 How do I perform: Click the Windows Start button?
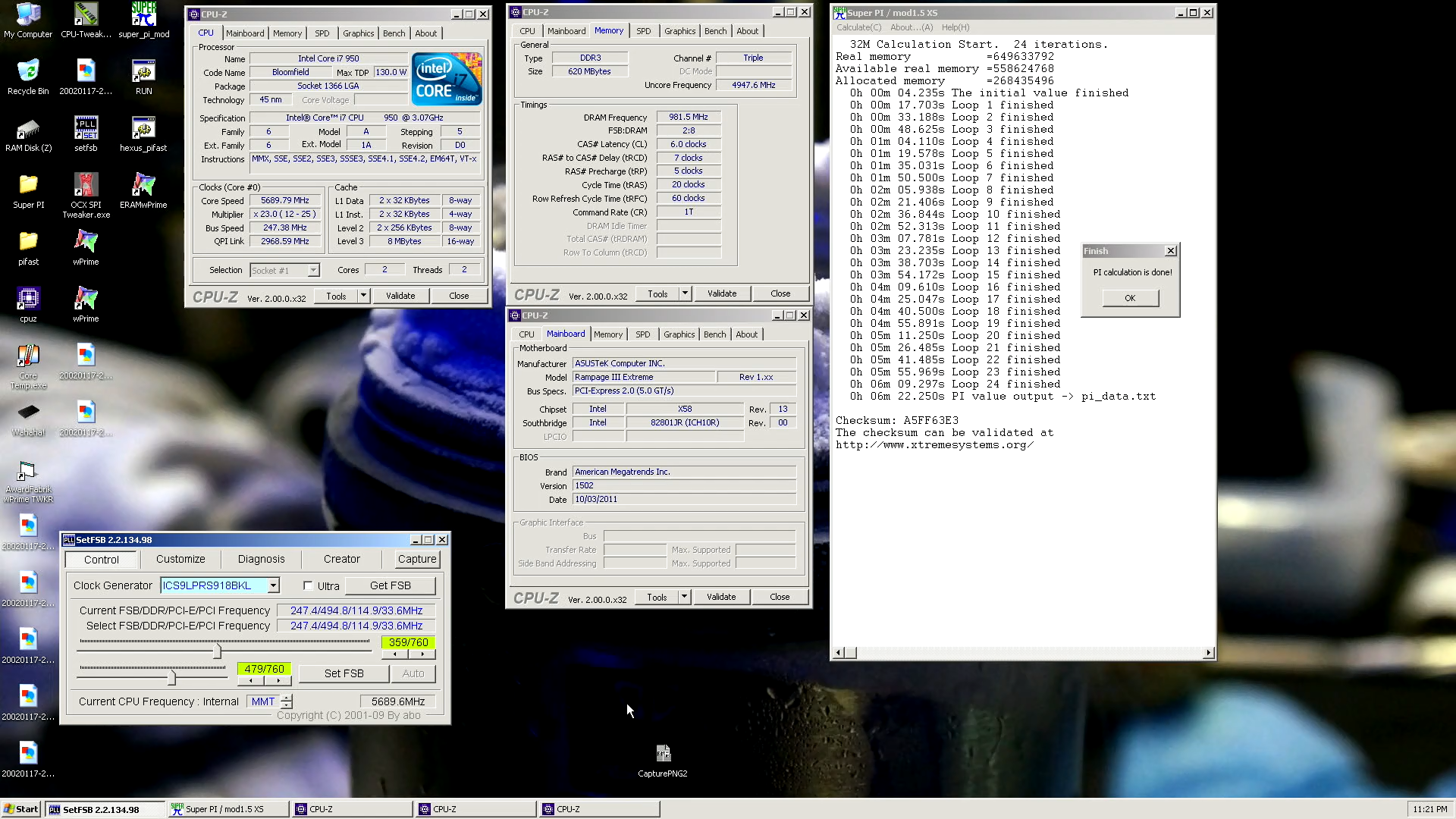pos(21,809)
